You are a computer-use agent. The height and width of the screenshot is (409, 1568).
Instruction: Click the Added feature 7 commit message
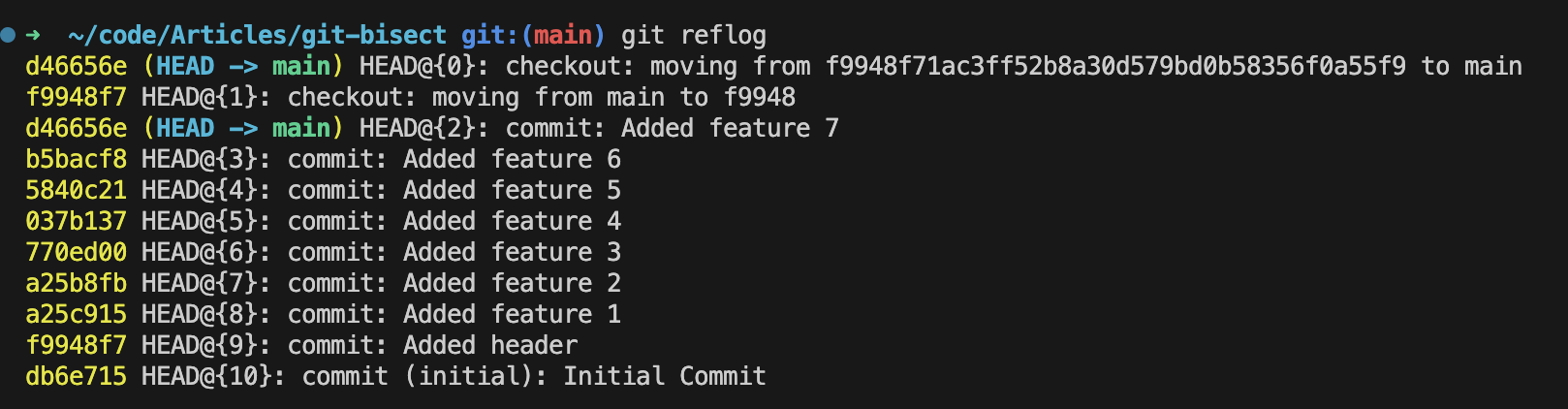731,128
